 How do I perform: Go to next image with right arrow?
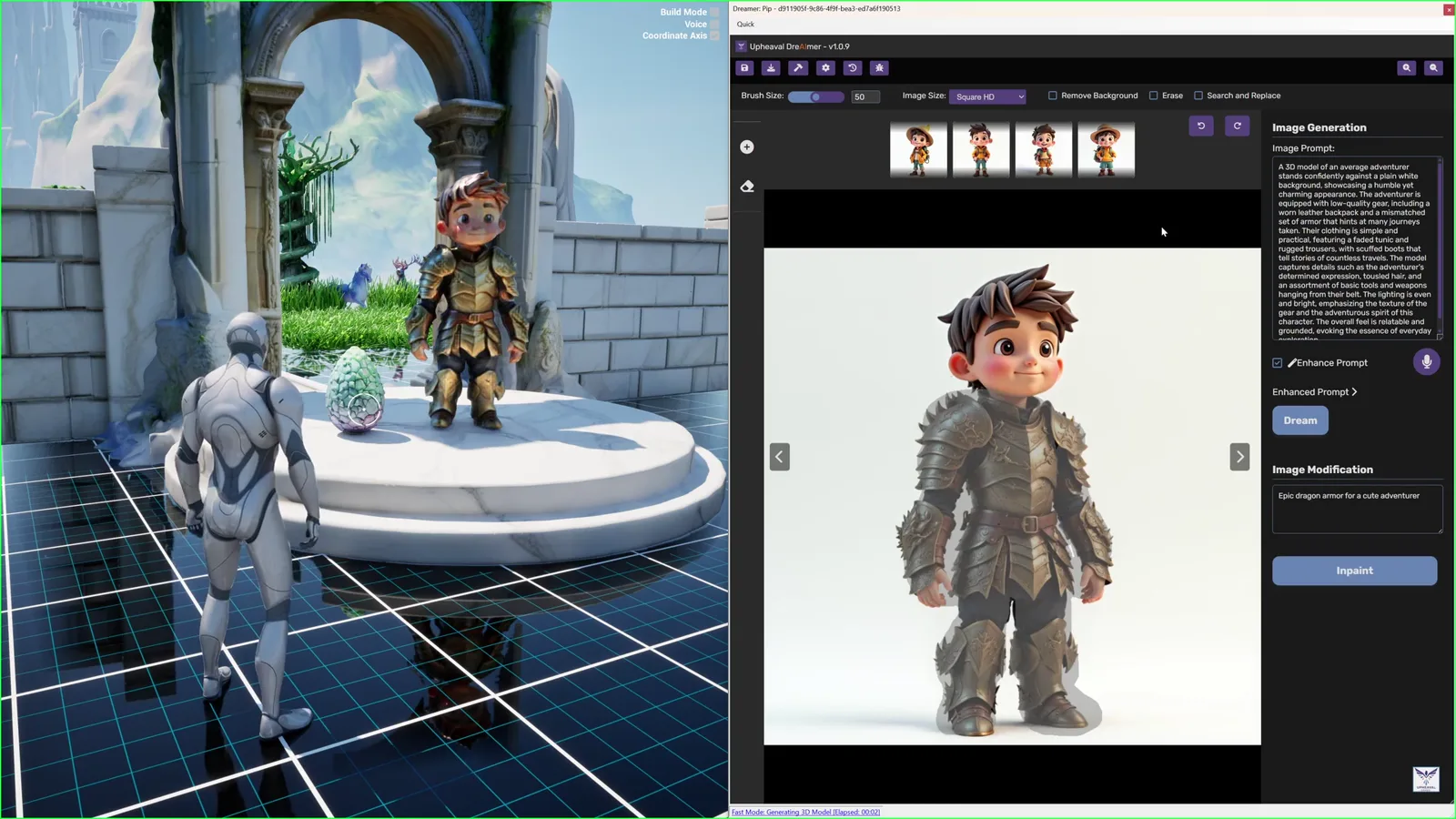1239,457
